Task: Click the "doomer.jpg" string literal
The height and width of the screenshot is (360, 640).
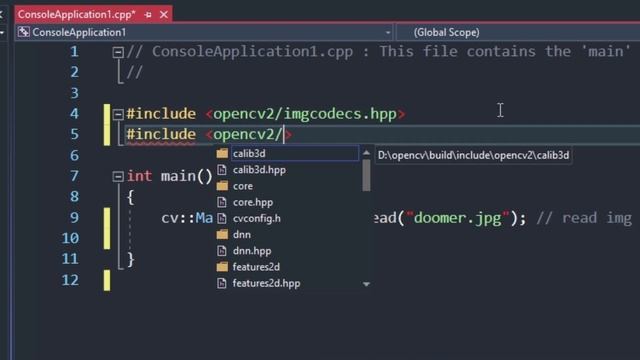Action: coord(458,218)
